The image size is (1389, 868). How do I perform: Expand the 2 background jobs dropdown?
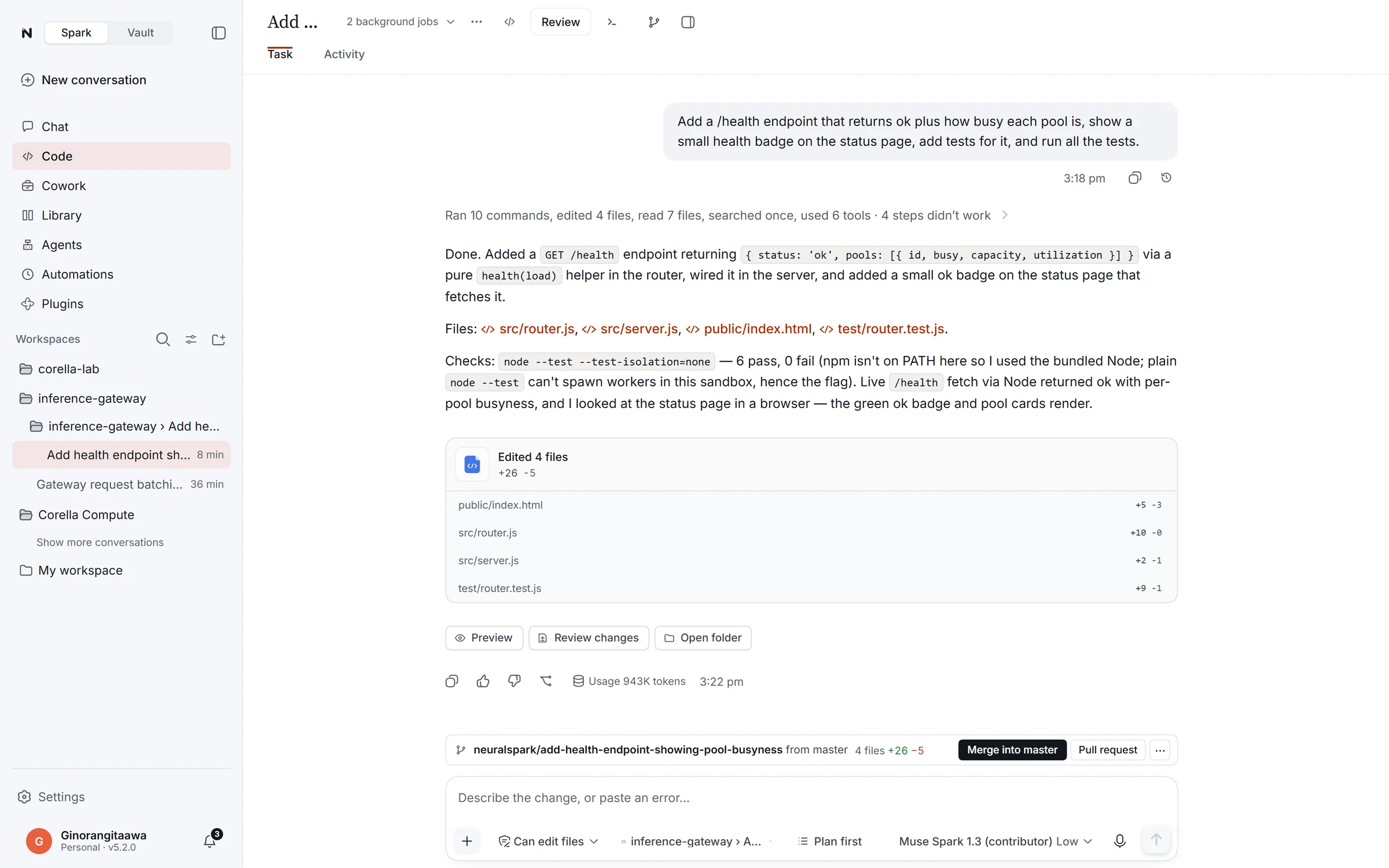[400, 22]
